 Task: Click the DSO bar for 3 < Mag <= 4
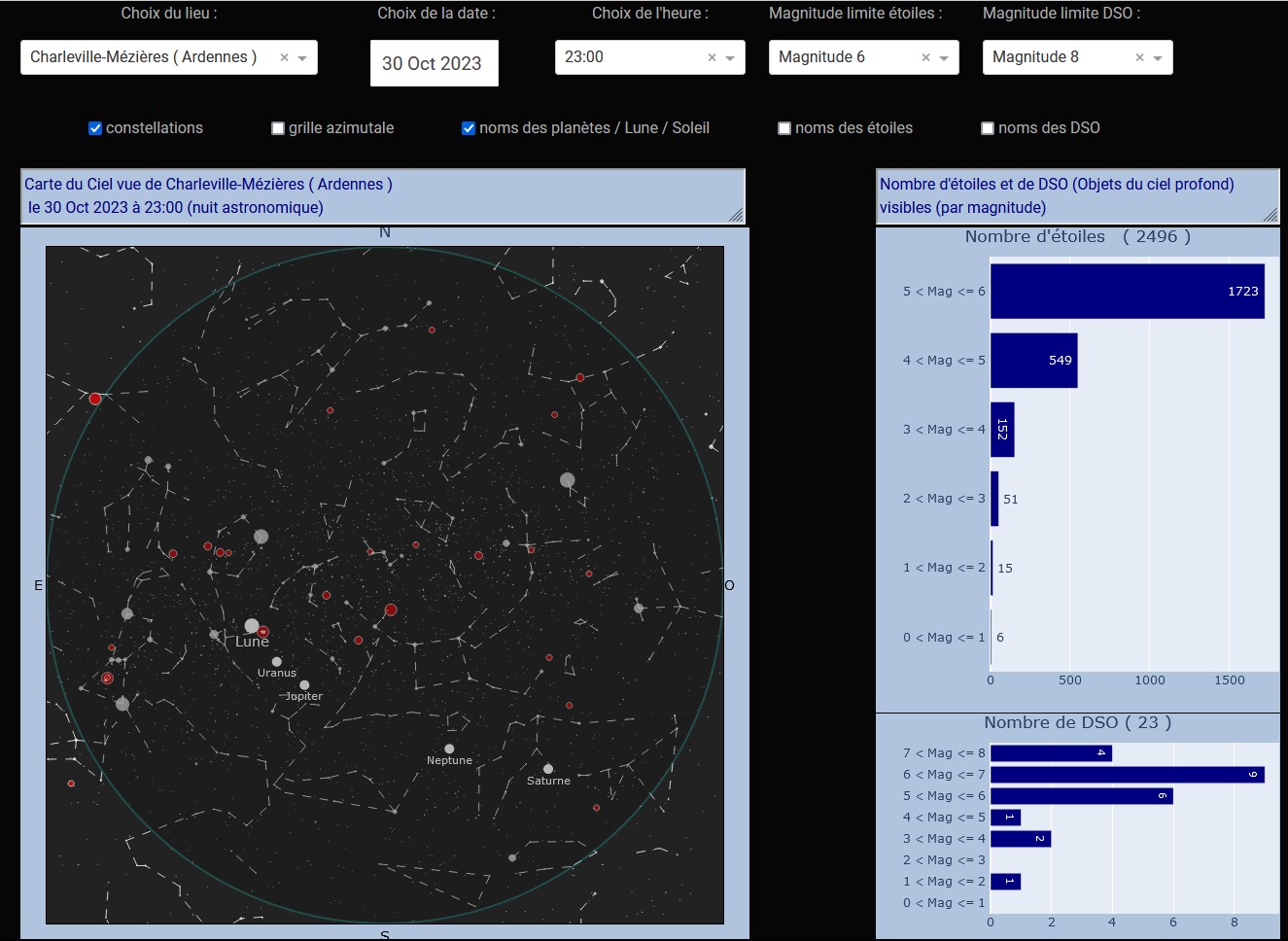(x=1021, y=839)
